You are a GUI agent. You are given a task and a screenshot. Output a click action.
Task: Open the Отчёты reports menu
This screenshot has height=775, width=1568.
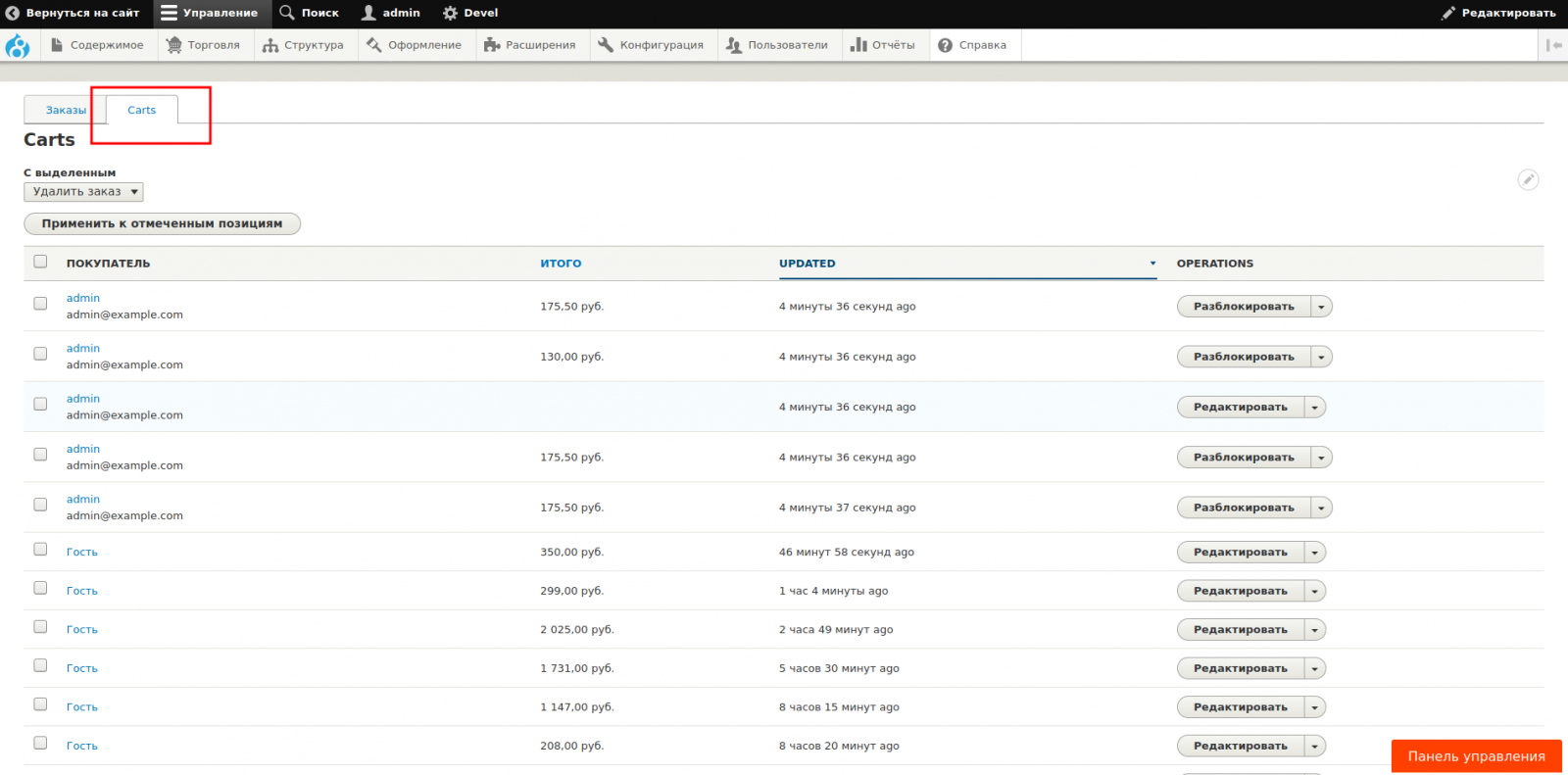point(883,45)
